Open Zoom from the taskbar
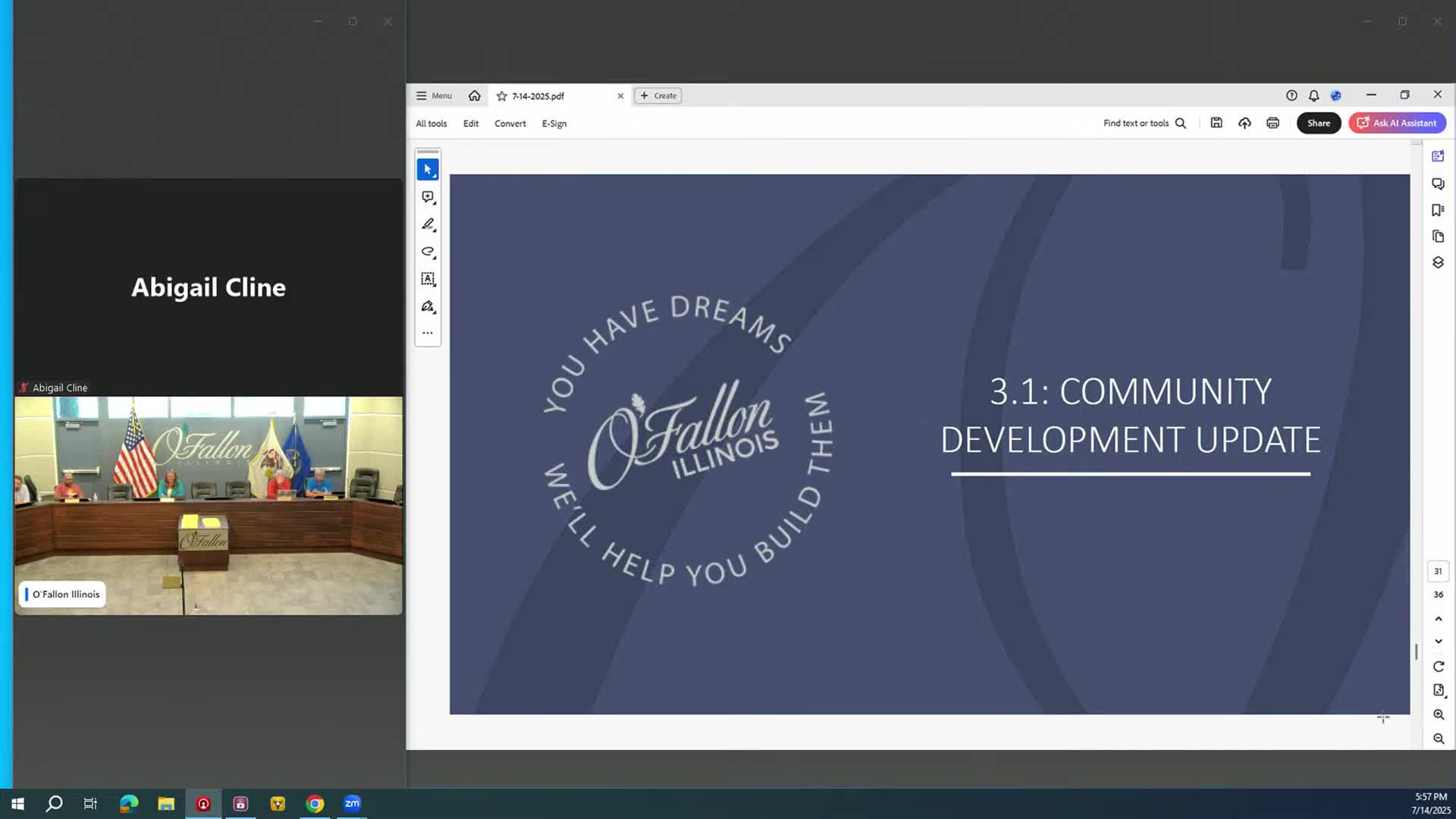This screenshot has height=819, width=1456. point(352,804)
